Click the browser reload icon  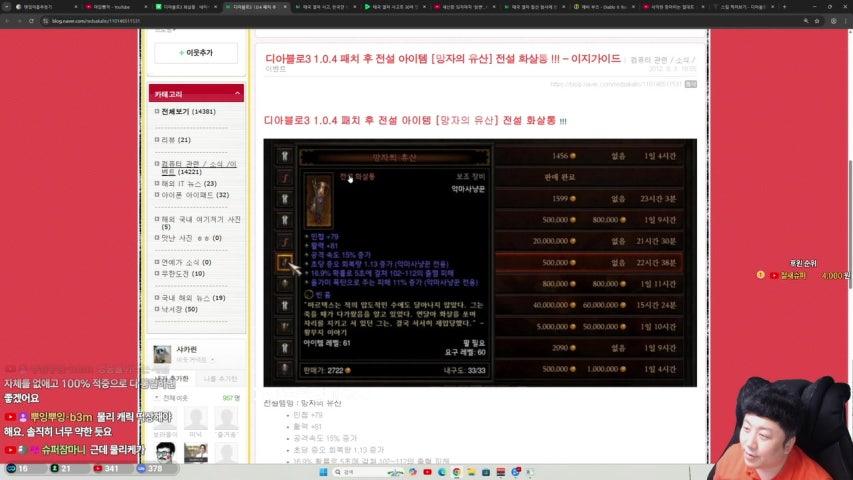(x=31, y=21)
